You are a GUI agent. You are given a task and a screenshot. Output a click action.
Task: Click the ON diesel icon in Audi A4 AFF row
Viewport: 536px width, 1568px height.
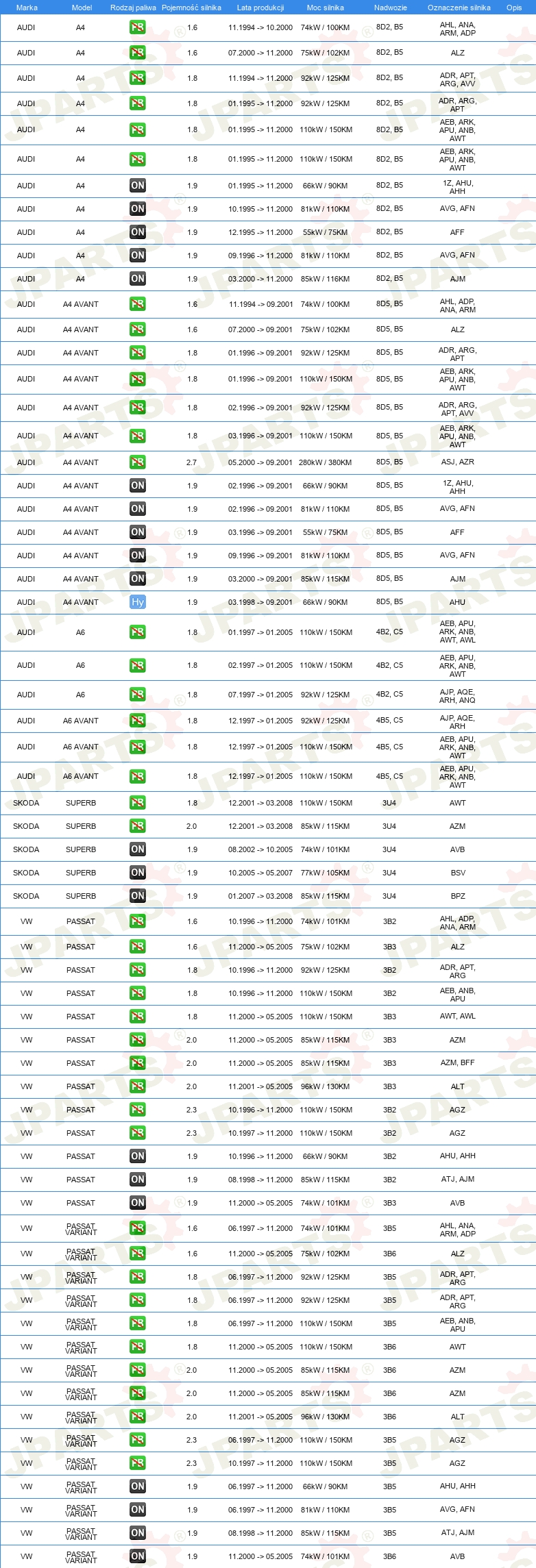[138, 232]
